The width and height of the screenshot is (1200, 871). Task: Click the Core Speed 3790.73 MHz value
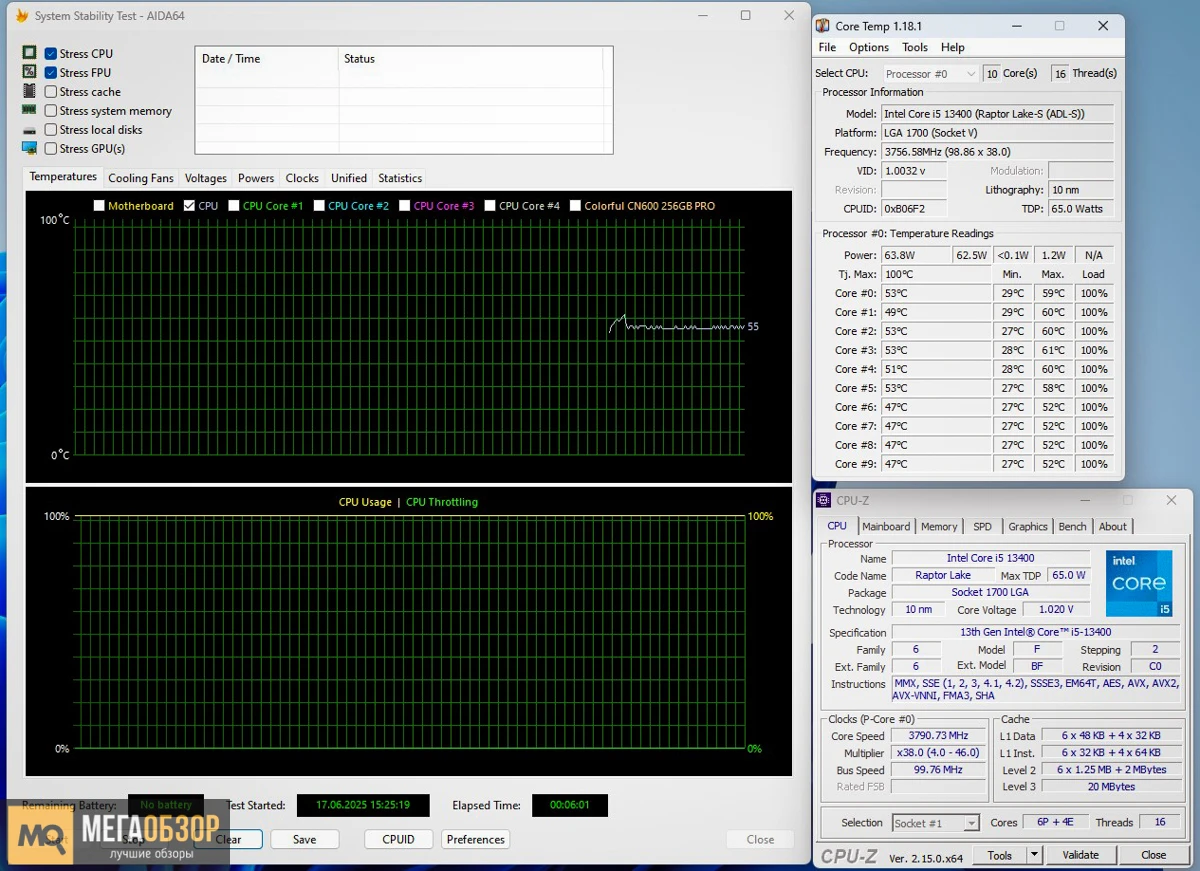[x=938, y=736]
